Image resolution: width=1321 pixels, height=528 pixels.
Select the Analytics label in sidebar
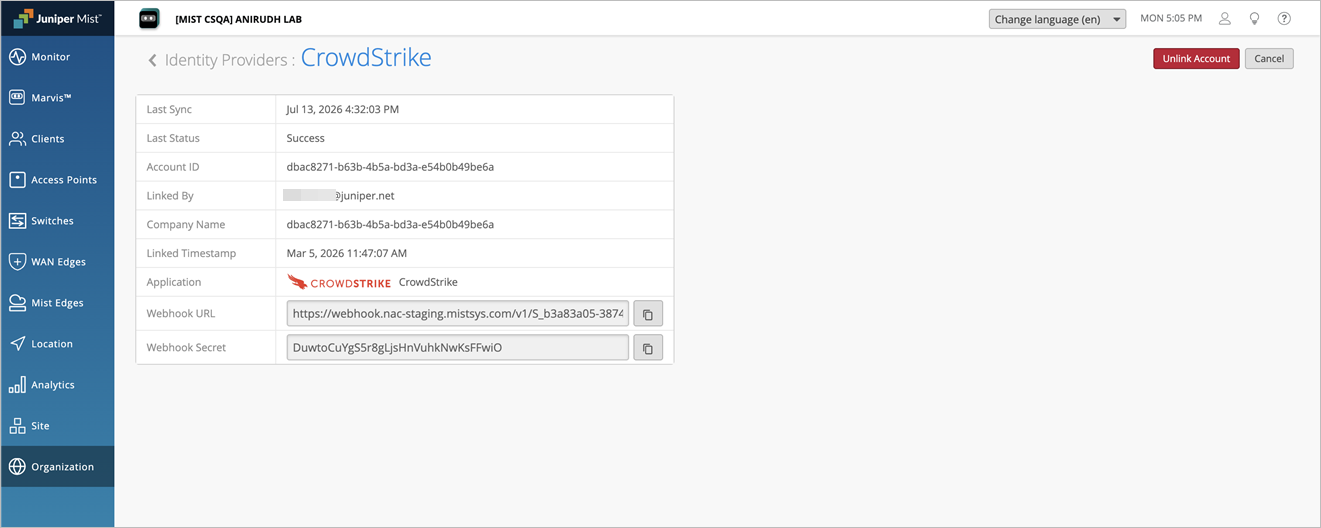[x=53, y=385]
